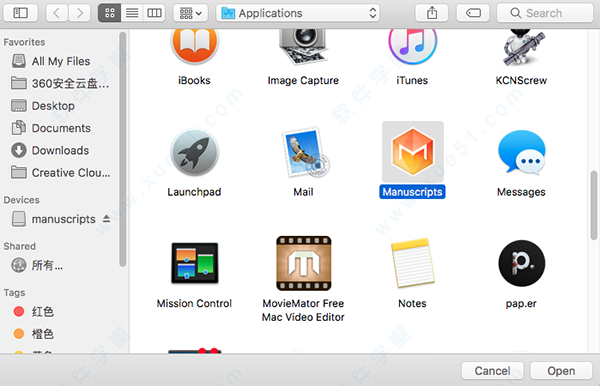Switch to column view mode

click(154, 13)
